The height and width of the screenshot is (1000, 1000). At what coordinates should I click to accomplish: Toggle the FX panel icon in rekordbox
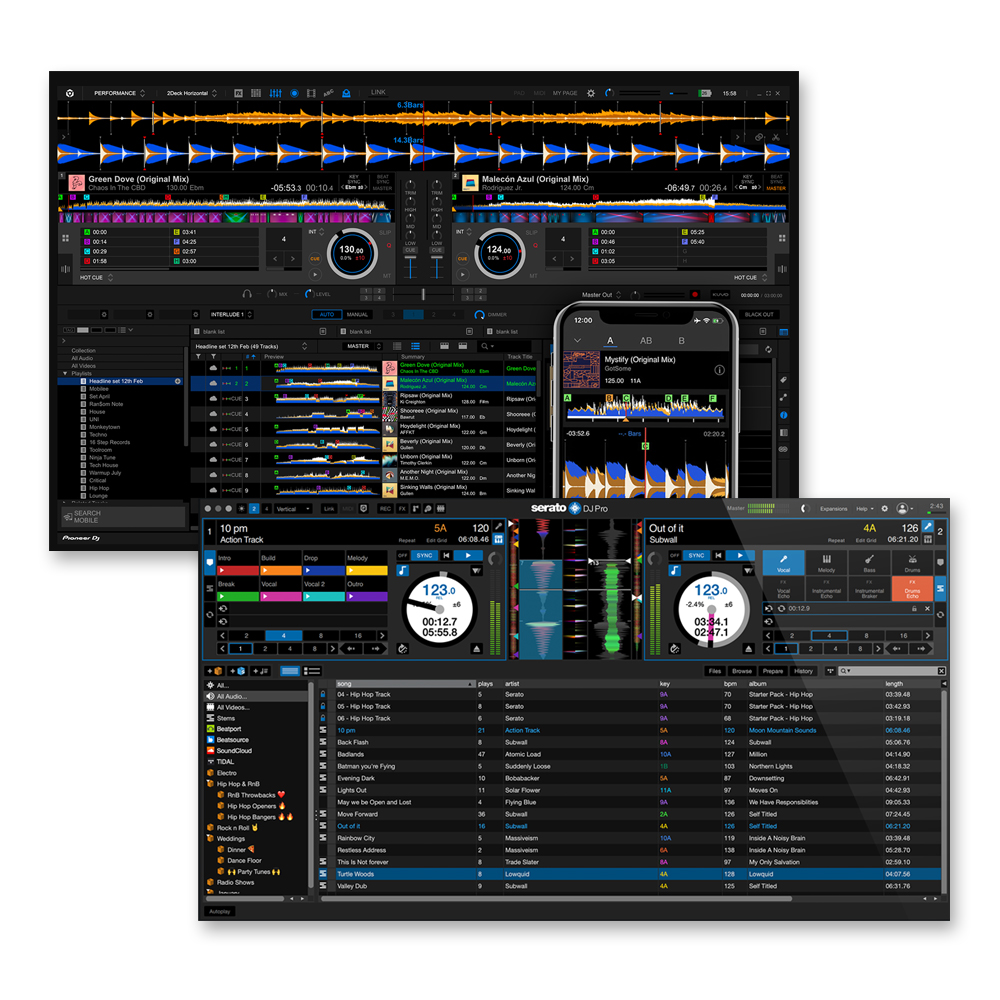point(239,93)
